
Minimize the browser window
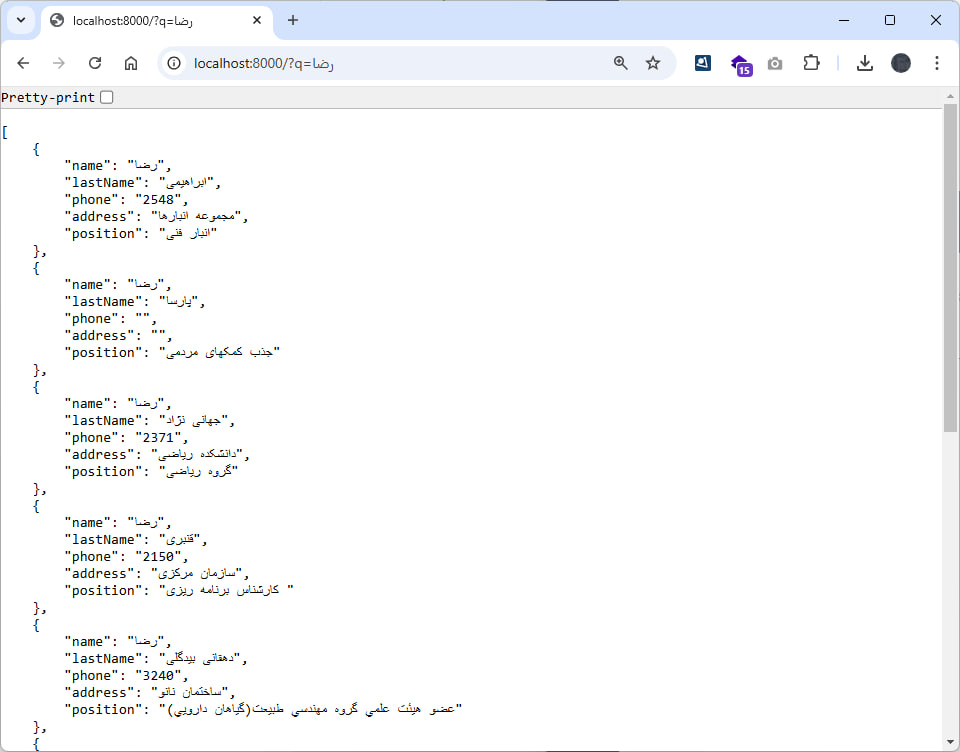(844, 20)
